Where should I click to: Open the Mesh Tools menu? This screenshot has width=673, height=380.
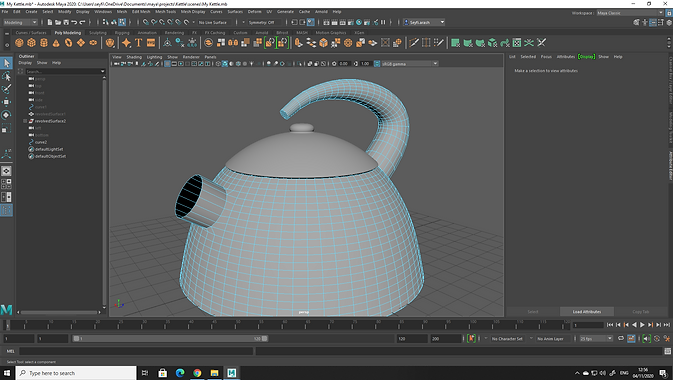[x=165, y=12]
